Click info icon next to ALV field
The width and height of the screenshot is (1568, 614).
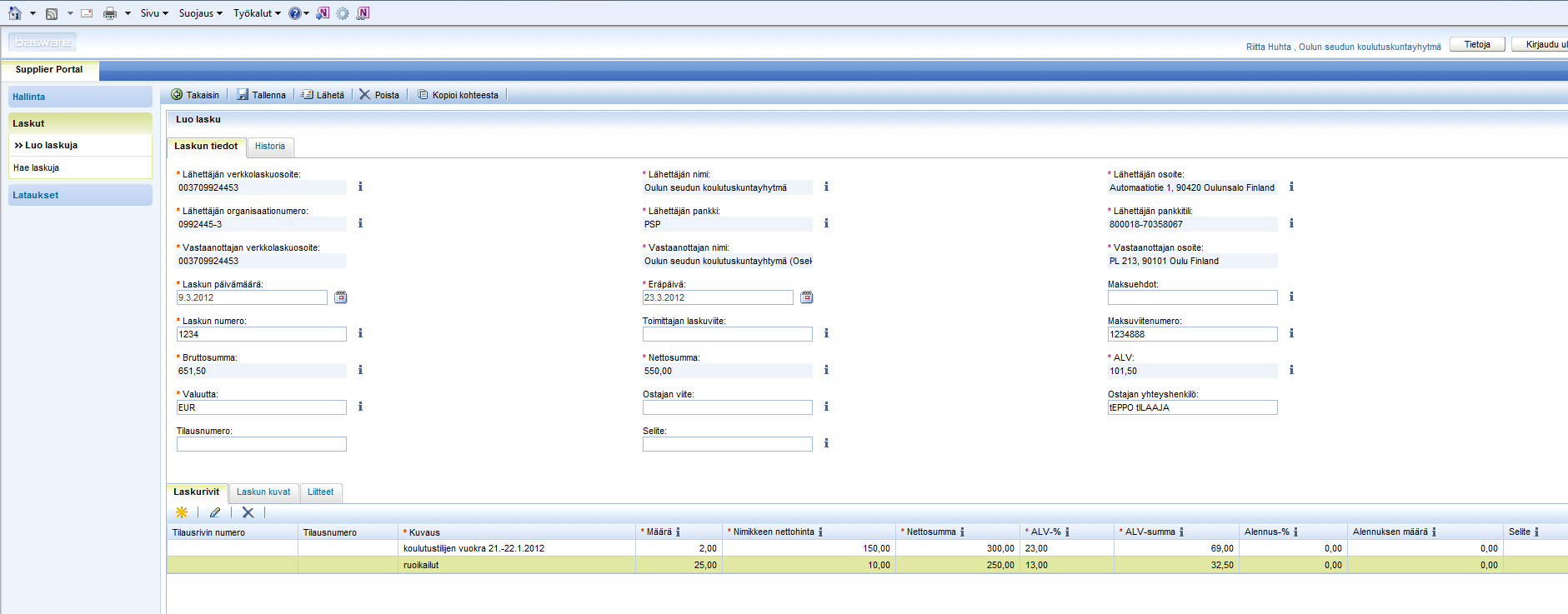coord(1291,370)
